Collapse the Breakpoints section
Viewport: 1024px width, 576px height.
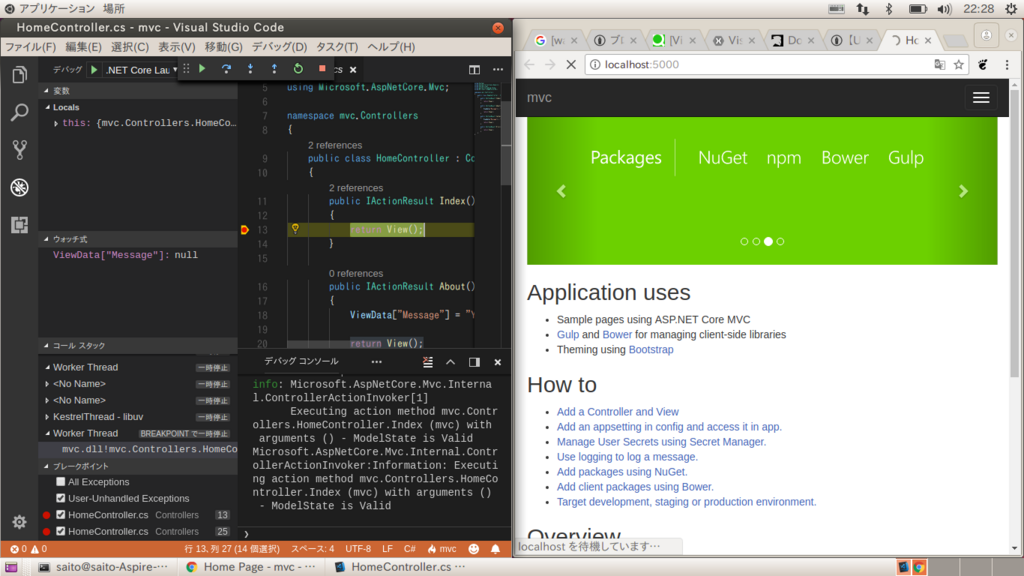pos(46,466)
